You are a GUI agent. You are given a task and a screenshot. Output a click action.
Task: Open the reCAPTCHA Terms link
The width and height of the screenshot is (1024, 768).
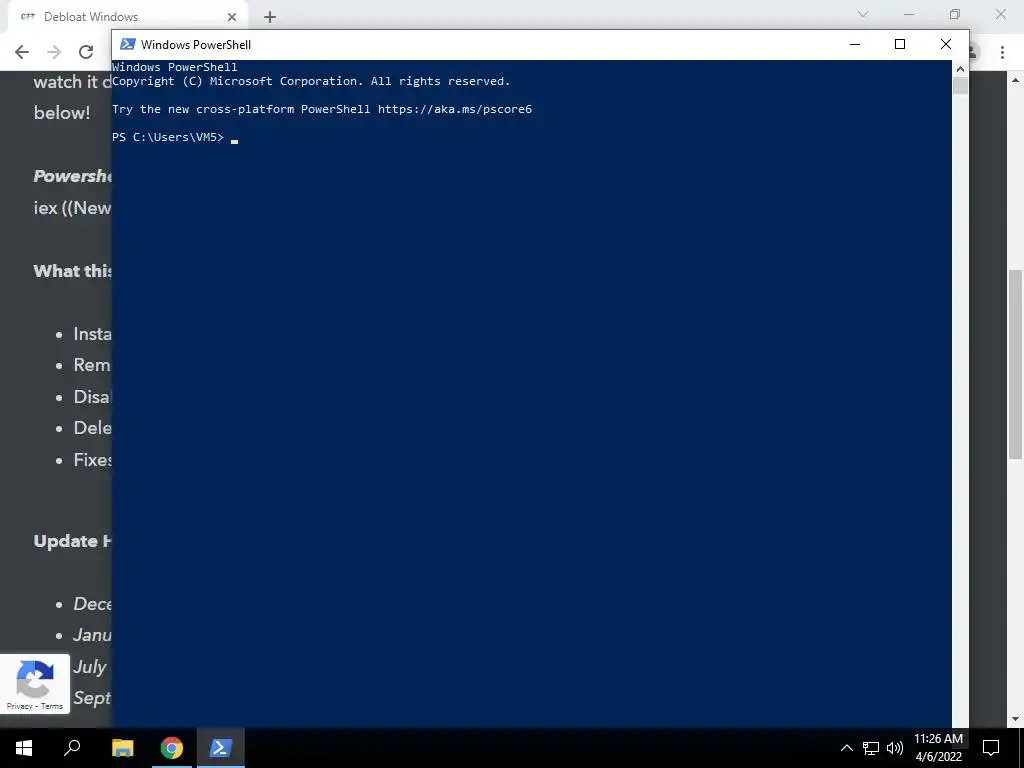(52, 706)
